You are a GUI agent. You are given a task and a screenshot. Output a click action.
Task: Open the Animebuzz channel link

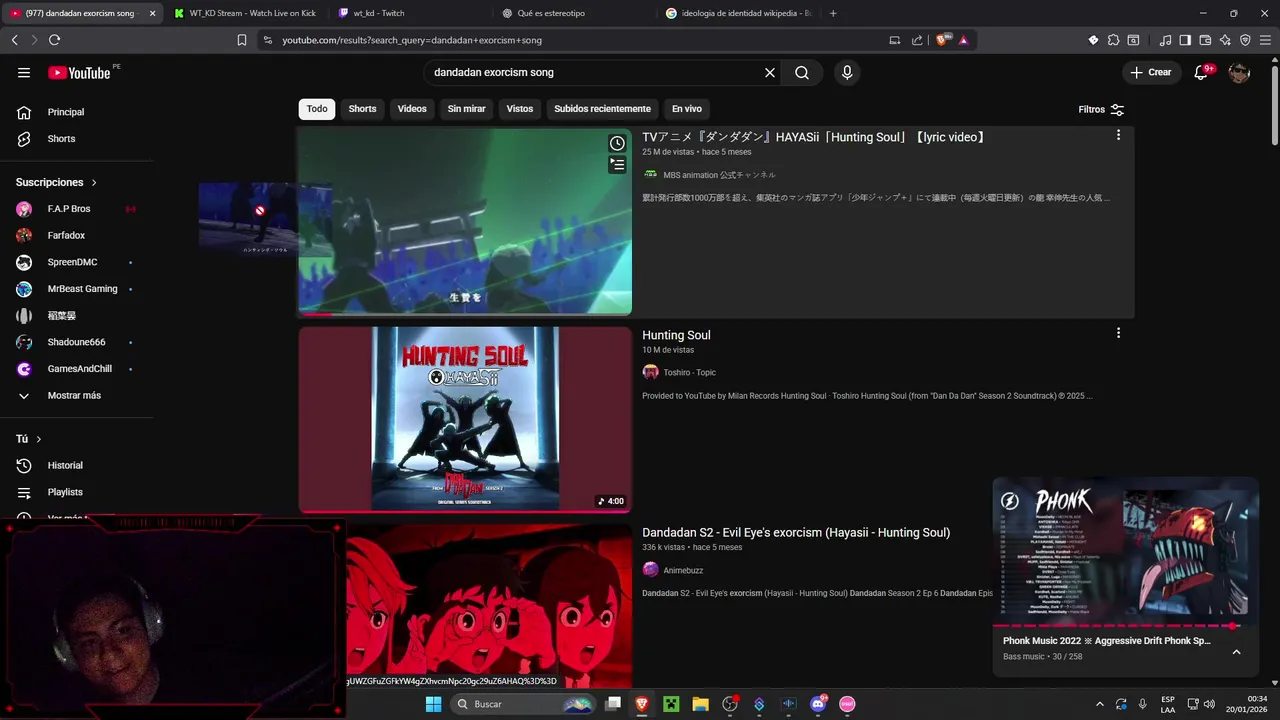pos(683,570)
